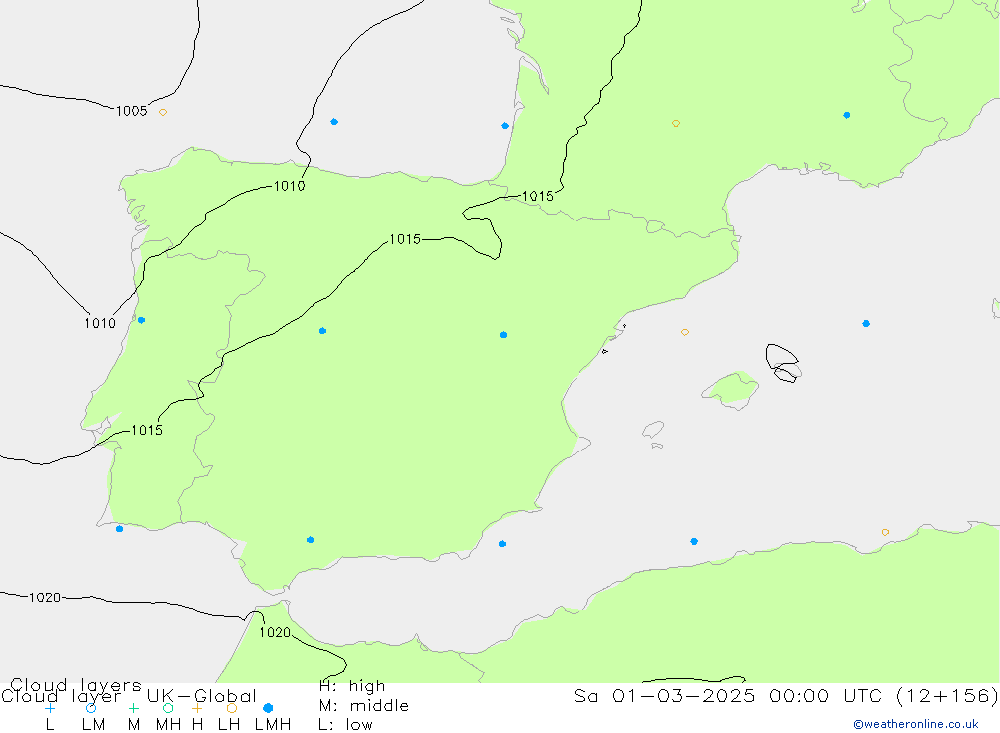Click the green plus M legend symbol
The height and width of the screenshot is (733, 1000).
click(x=133, y=708)
